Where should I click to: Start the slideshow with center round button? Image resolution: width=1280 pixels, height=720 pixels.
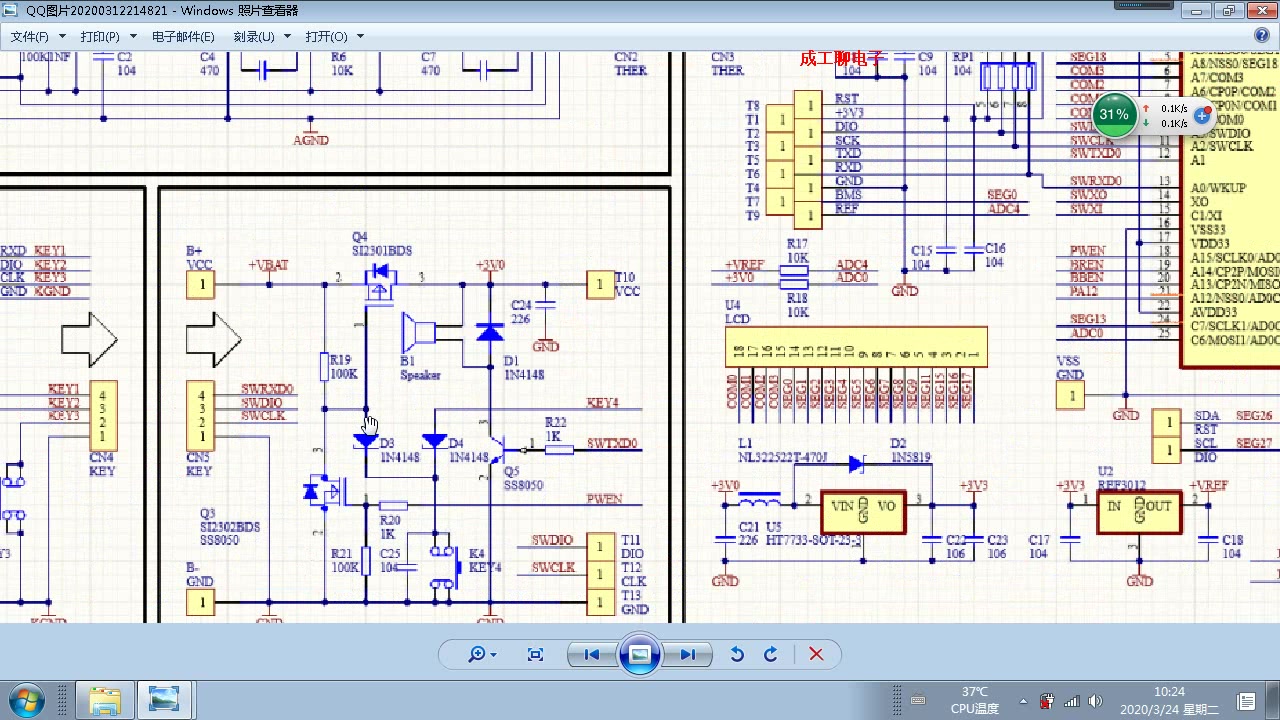640,654
